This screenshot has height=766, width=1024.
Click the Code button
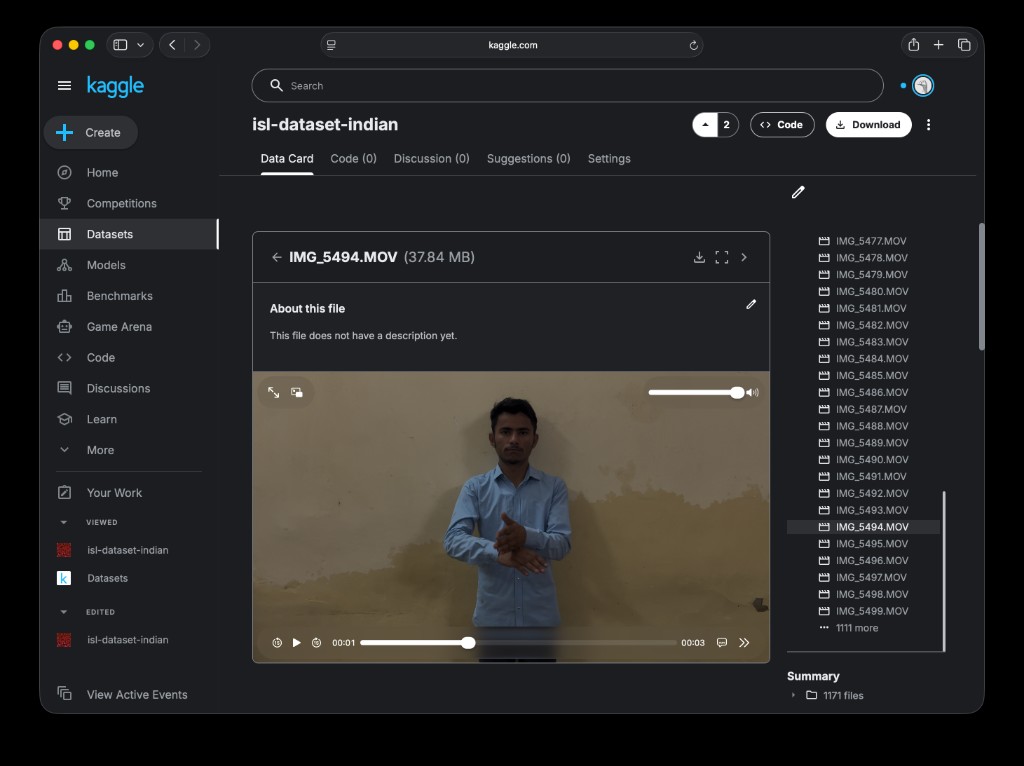point(782,125)
